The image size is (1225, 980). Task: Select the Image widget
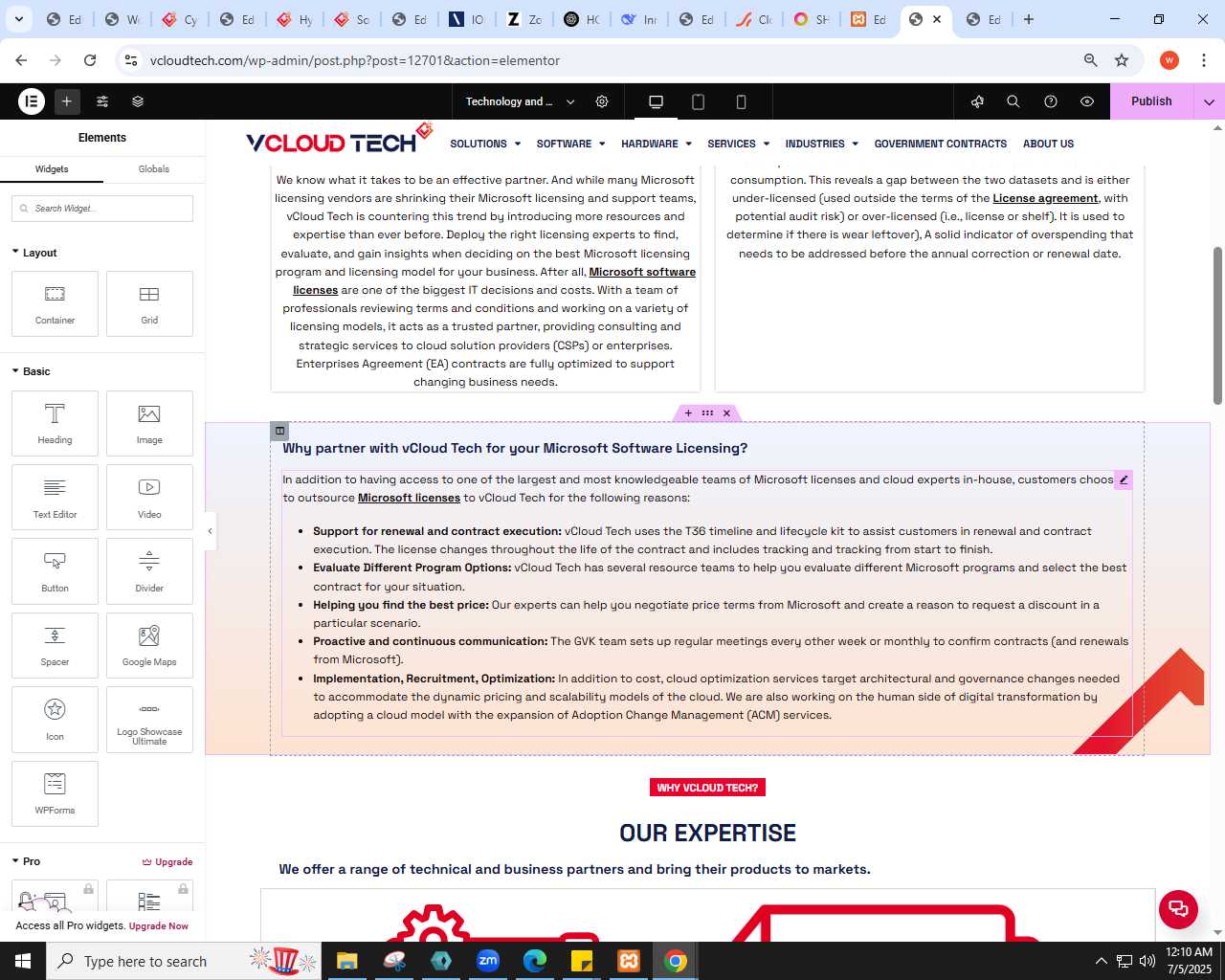tap(149, 423)
